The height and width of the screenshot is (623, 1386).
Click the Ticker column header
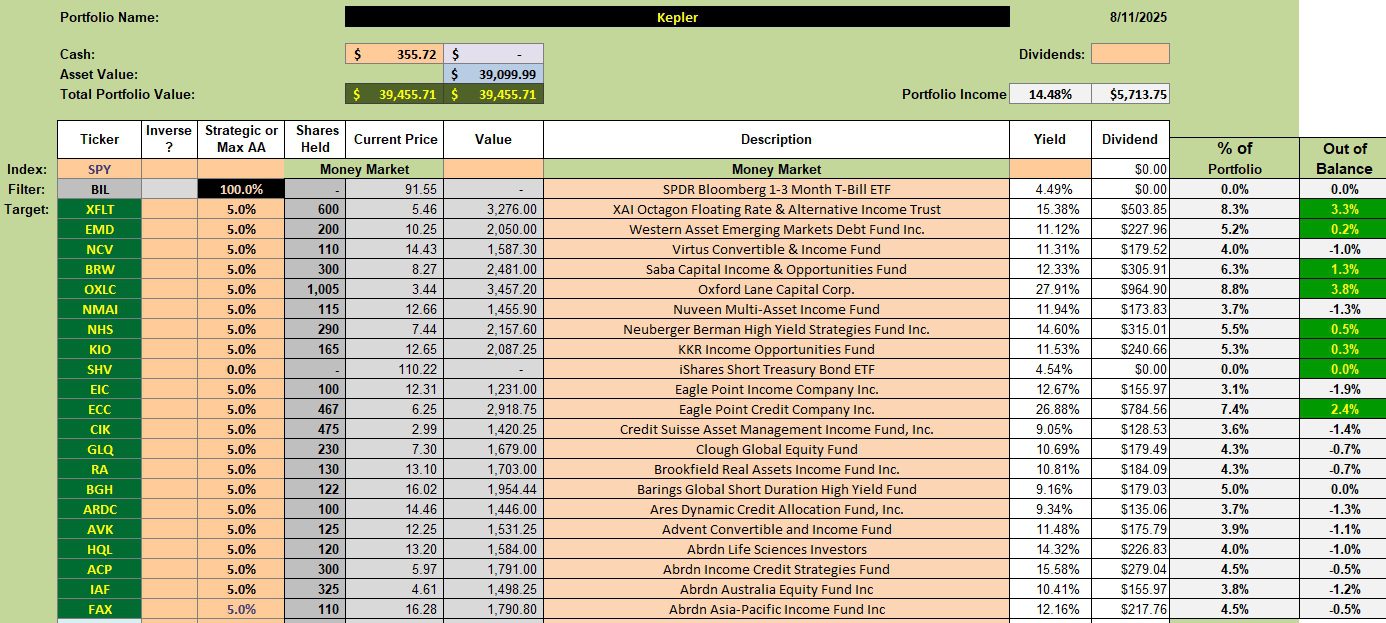pyautogui.click(x=99, y=139)
